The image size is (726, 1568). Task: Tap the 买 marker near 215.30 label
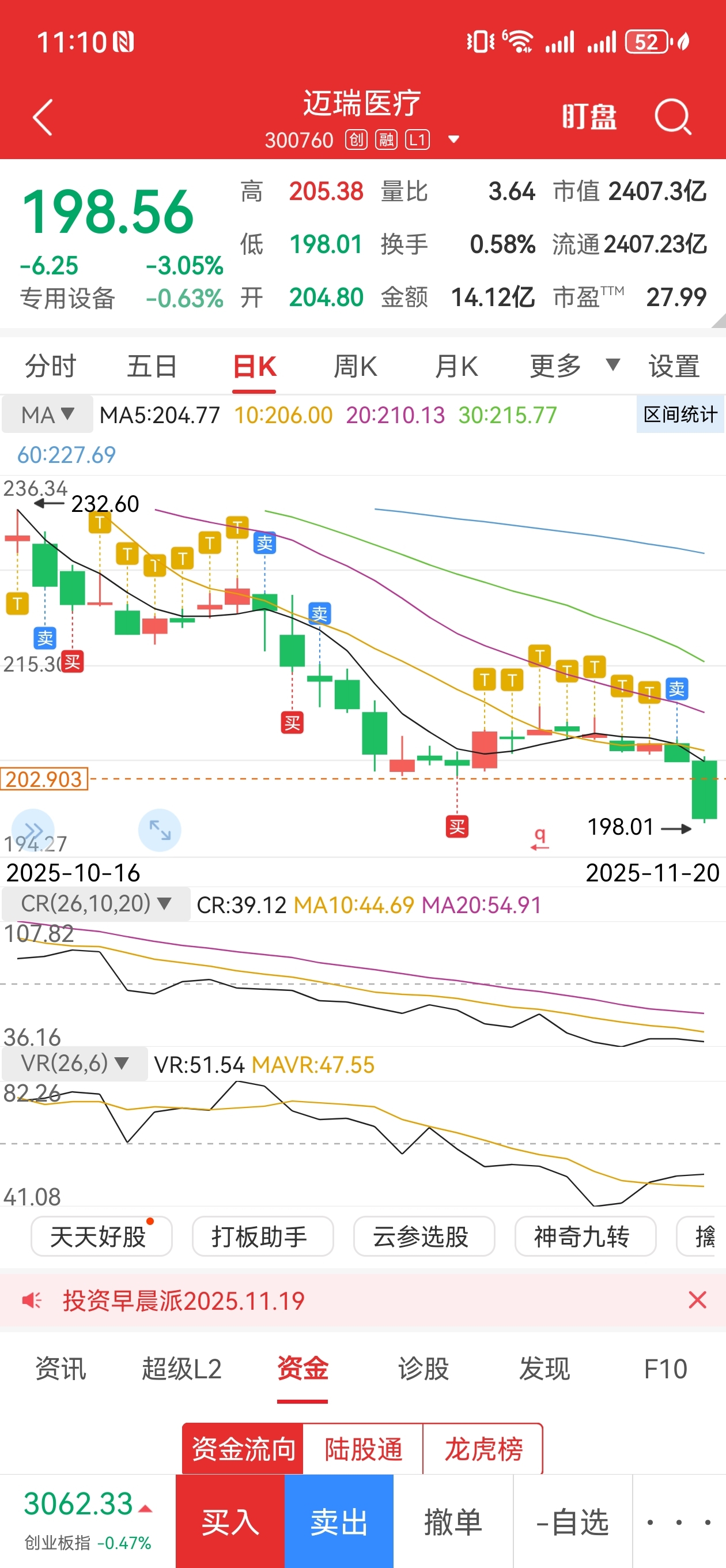coord(73,662)
